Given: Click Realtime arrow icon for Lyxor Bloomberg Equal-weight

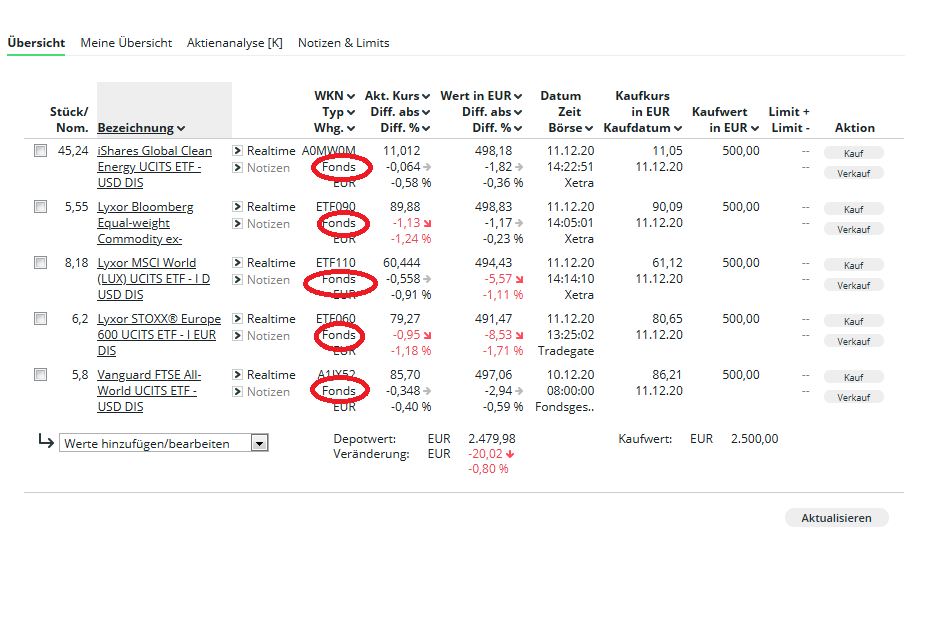Looking at the screenshot, I should coord(237,207).
